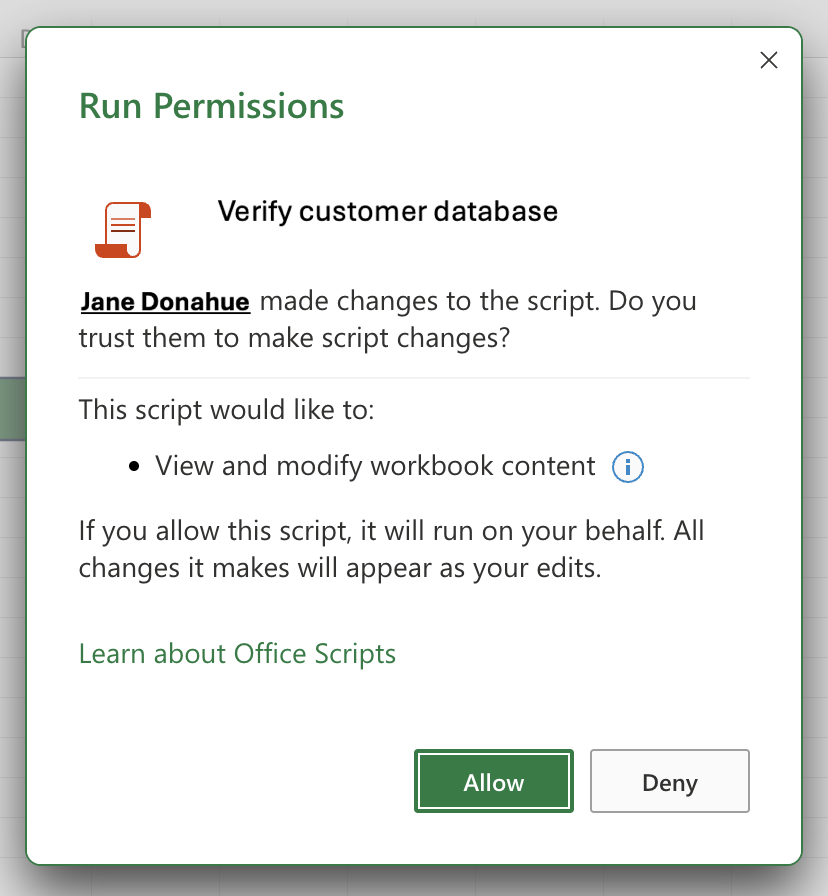Viewport: 828px width, 896px height.
Task: Dismiss the Run Permissions dialog
Action: coord(768,60)
